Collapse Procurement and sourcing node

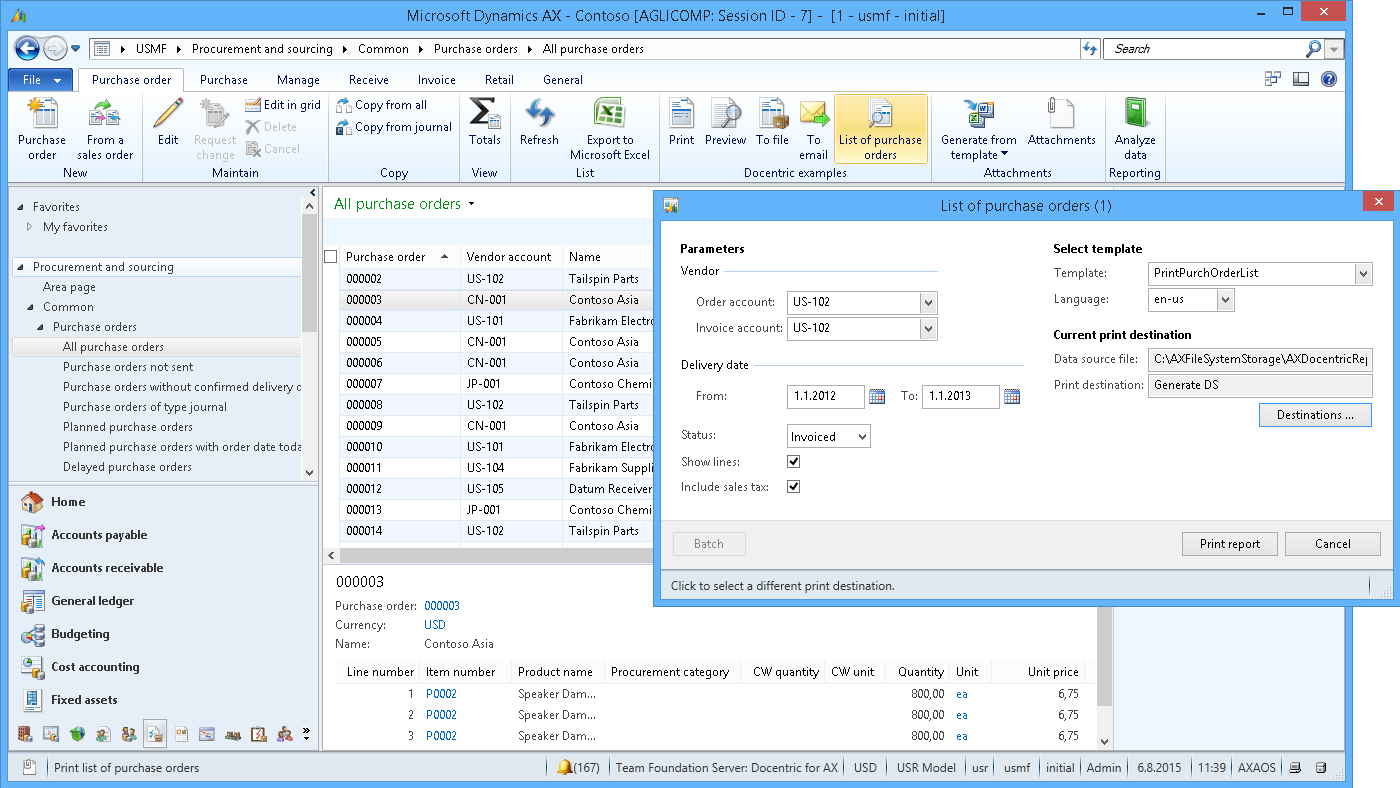[x=21, y=267]
